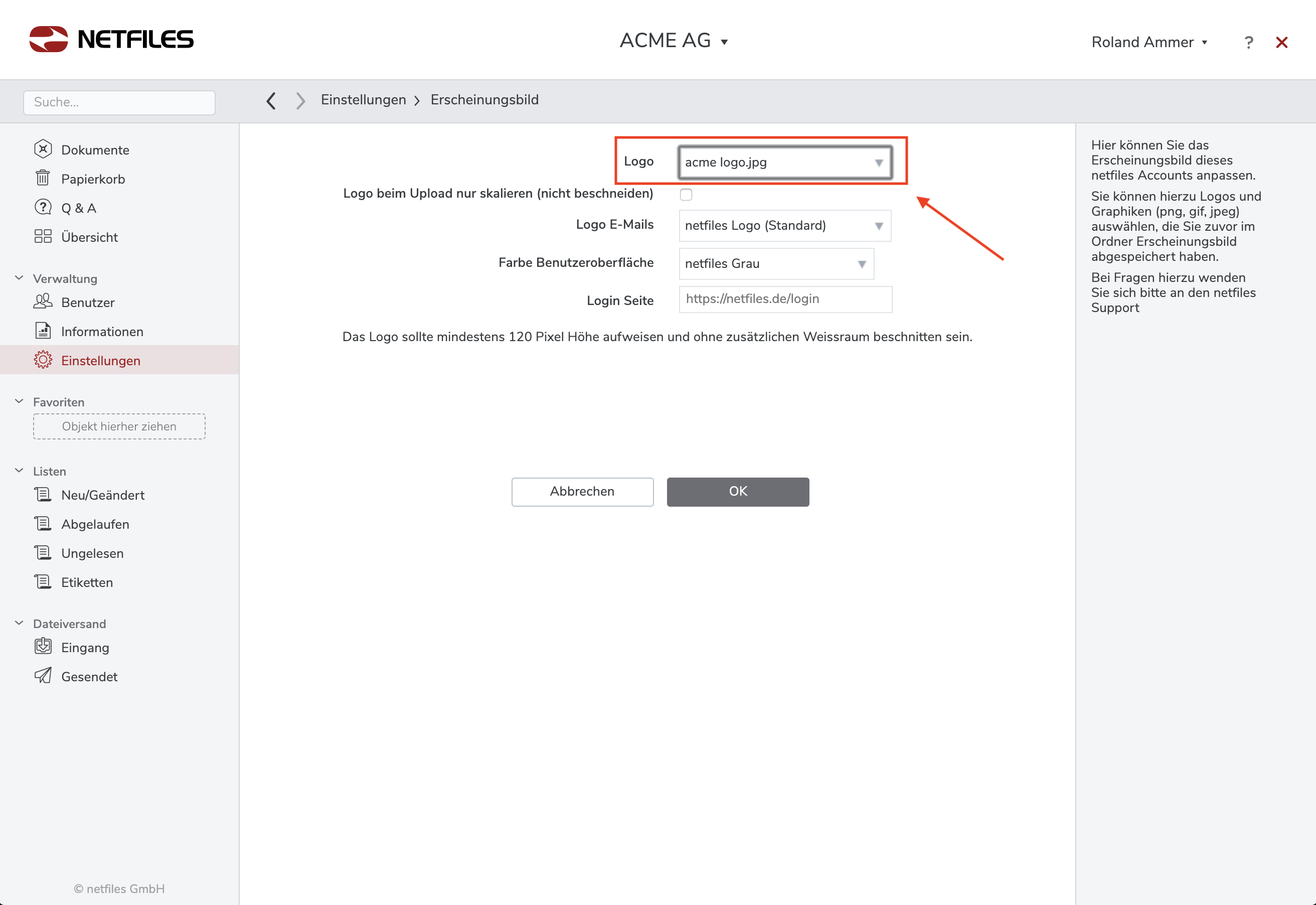Navigate back with the left arrow

click(x=271, y=100)
